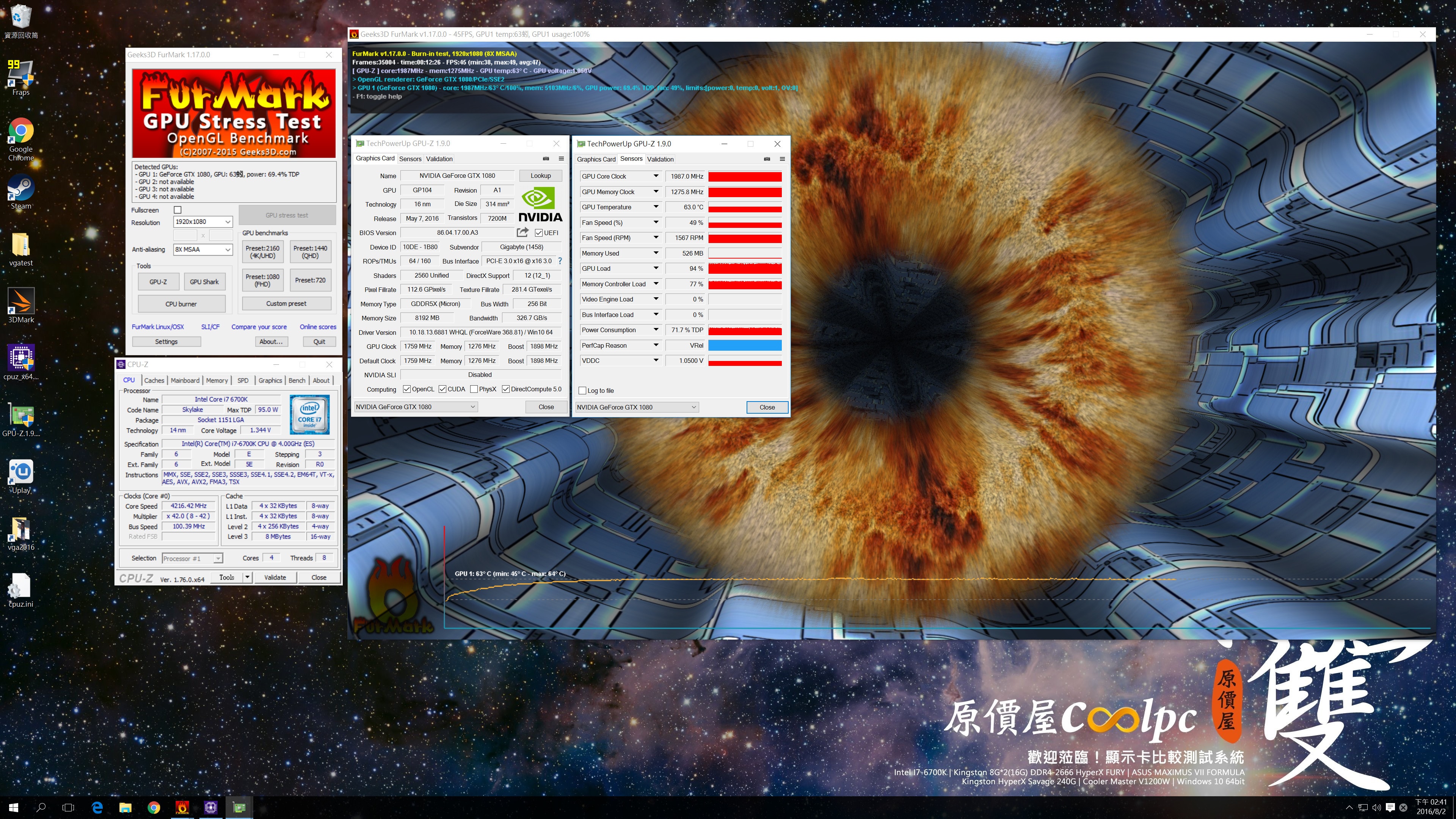The width and height of the screenshot is (1456, 819).
Task: Run the Preset:2160 (4K/UHD) benchmark
Action: click(x=262, y=252)
